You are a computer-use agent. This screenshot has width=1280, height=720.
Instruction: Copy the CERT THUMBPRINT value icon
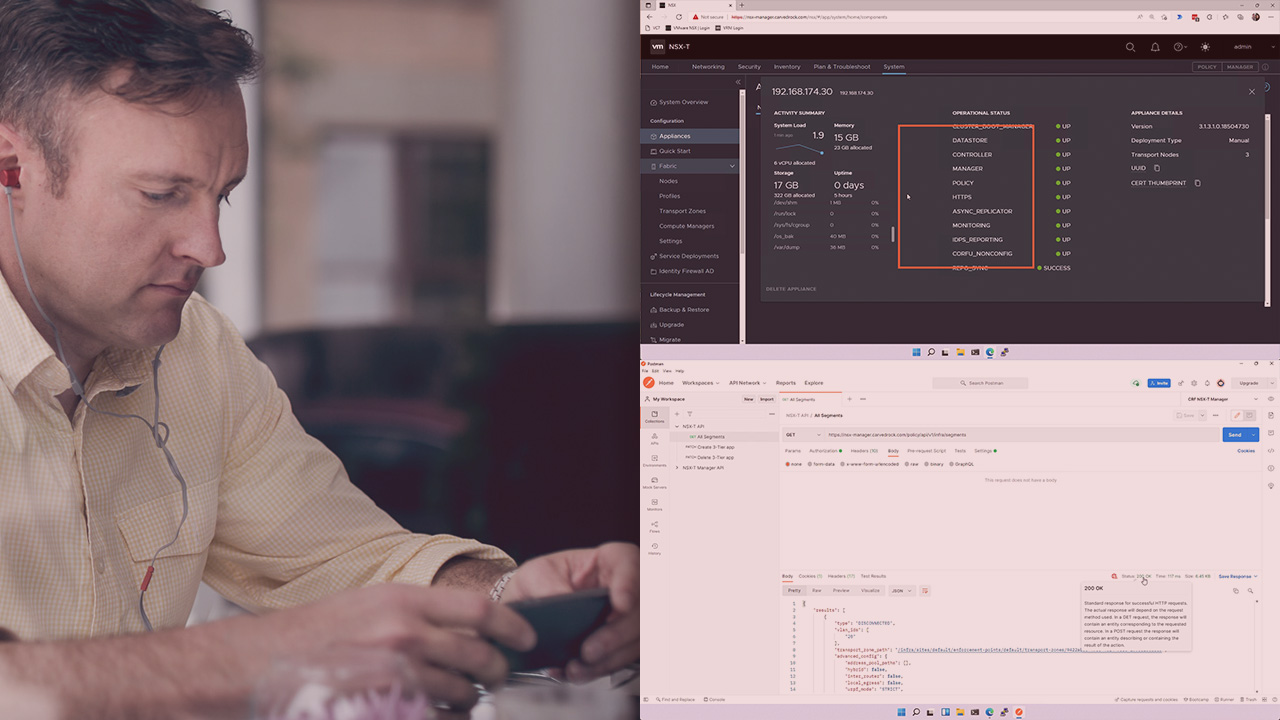[x=1197, y=183]
